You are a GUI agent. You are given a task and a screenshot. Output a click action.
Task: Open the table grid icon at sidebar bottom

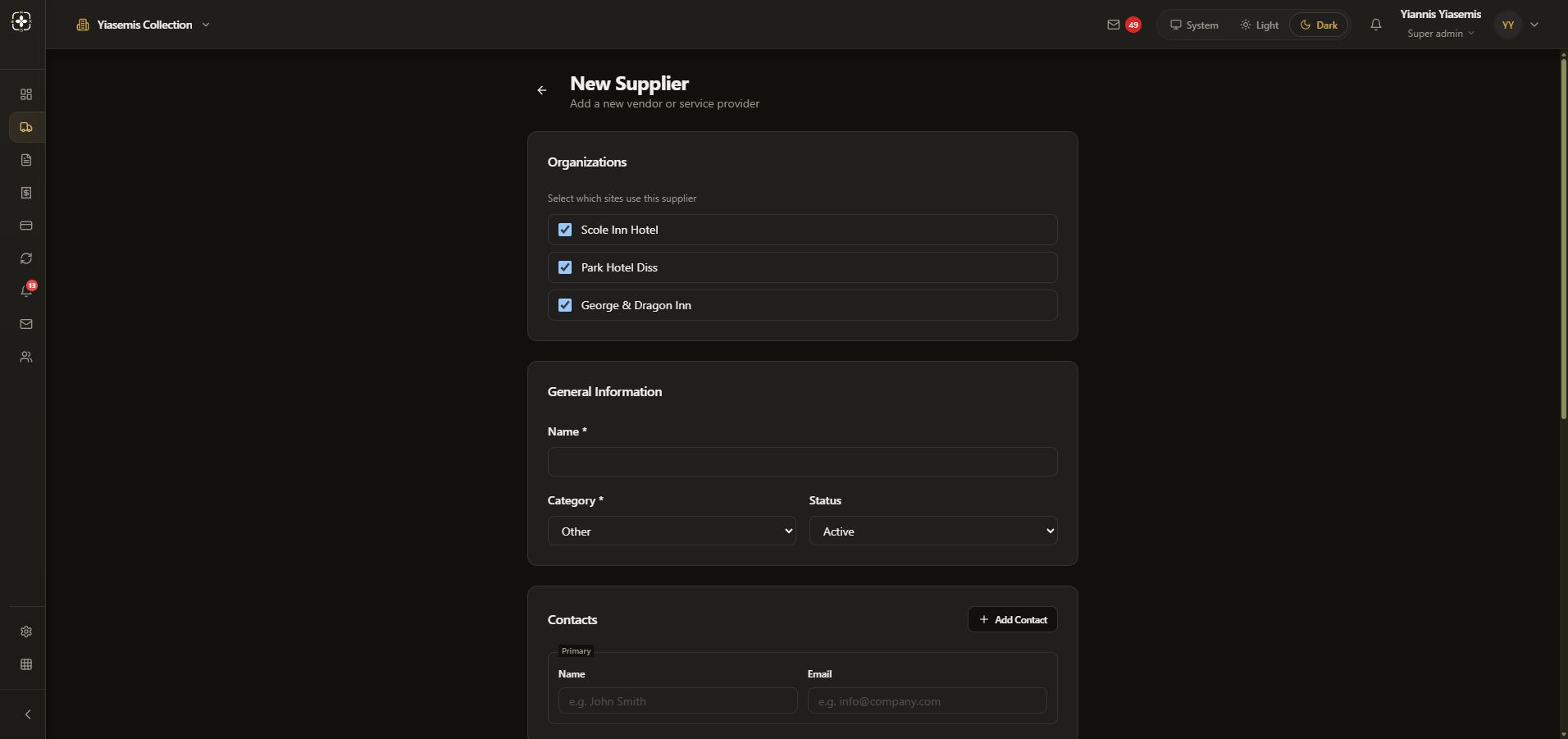coord(26,664)
